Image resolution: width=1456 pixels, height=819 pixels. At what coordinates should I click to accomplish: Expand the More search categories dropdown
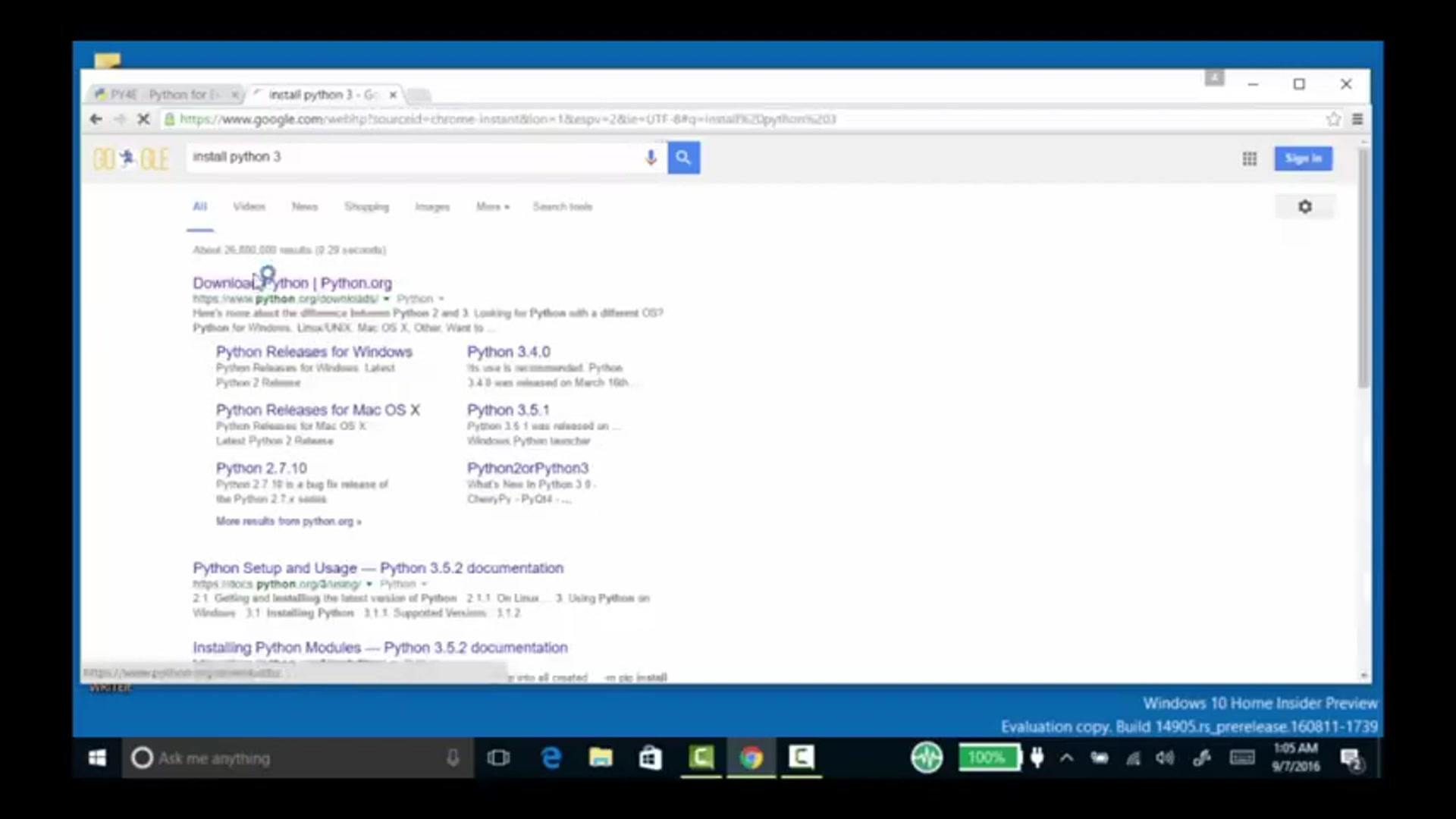click(x=492, y=206)
